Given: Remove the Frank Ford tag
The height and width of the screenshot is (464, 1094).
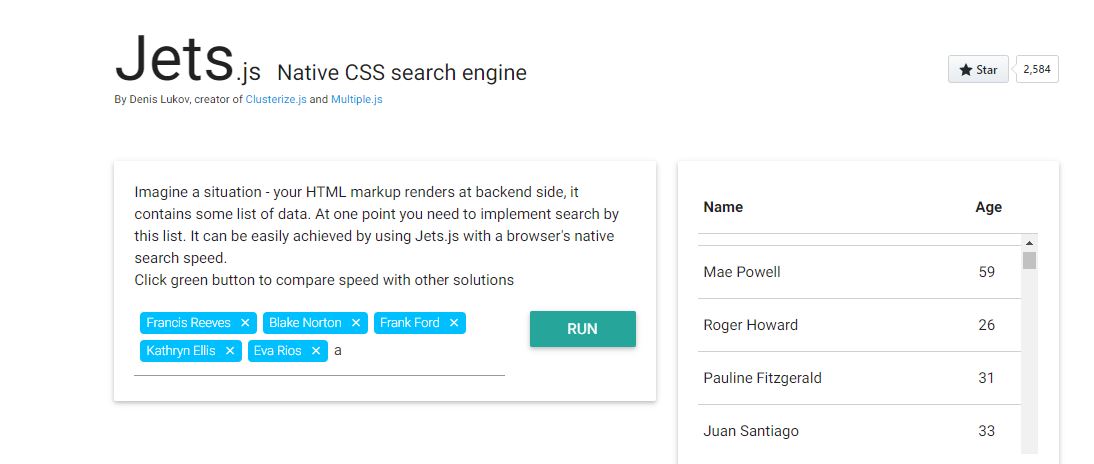Looking at the screenshot, I should point(454,323).
